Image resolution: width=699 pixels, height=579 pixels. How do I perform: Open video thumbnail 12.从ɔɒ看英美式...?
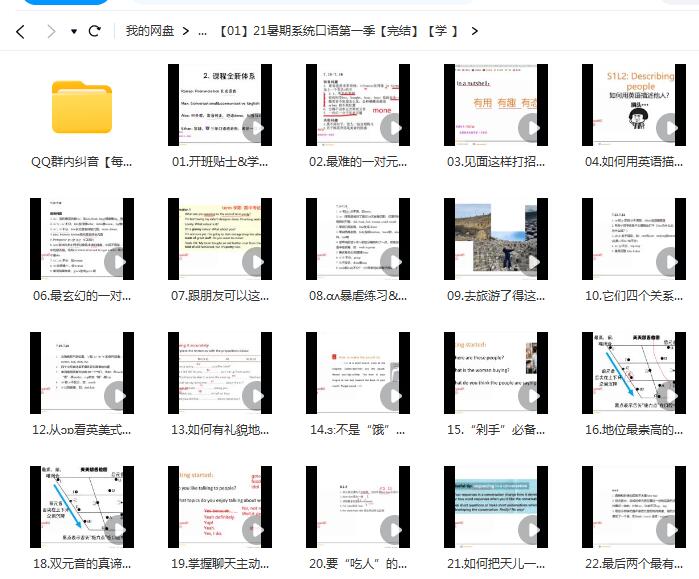82,373
